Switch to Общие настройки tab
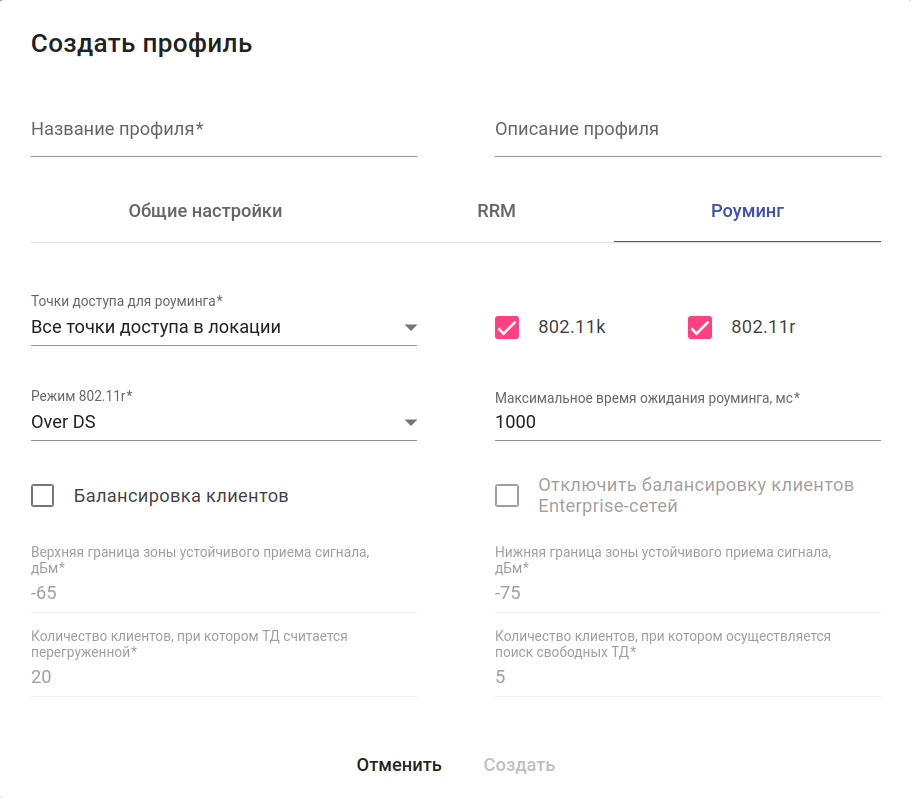 [205, 212]
